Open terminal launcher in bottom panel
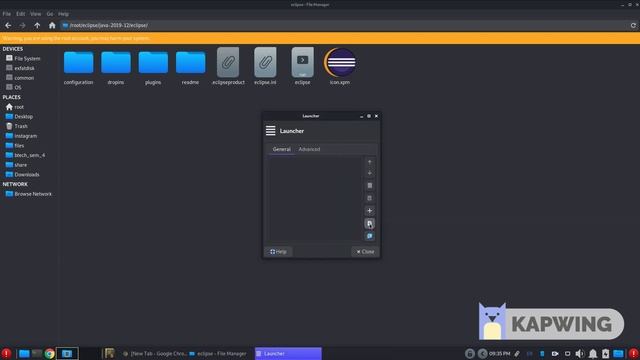The height and width of the screenshot is (360, 640). tap(37, 353)
